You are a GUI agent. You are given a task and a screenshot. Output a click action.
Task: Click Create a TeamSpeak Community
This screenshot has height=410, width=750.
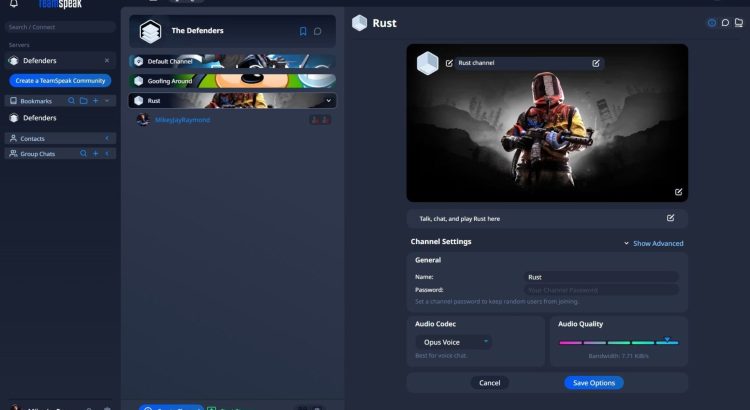click(60, 80)
